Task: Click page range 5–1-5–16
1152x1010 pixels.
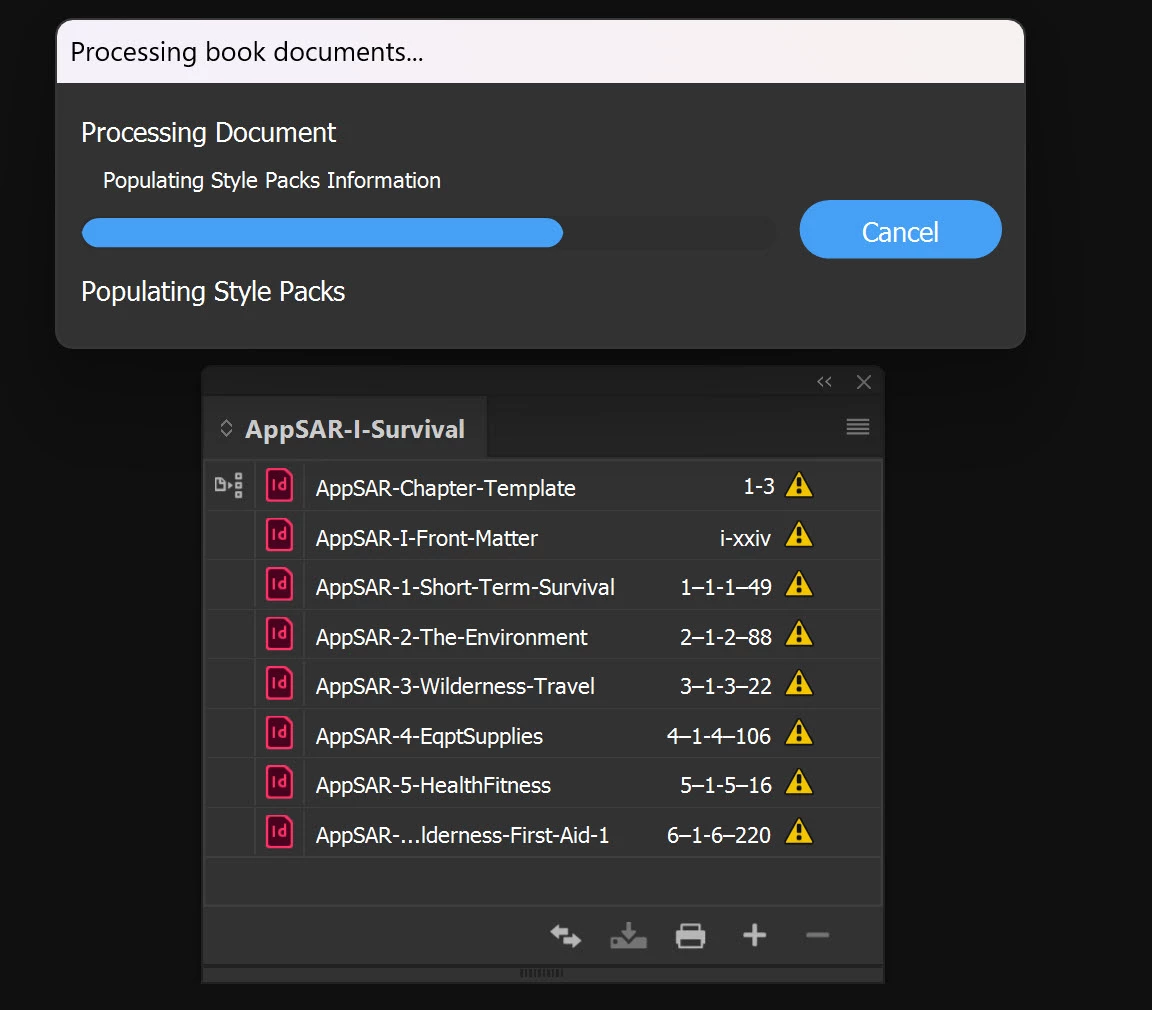Action: (x=726, y=785)
